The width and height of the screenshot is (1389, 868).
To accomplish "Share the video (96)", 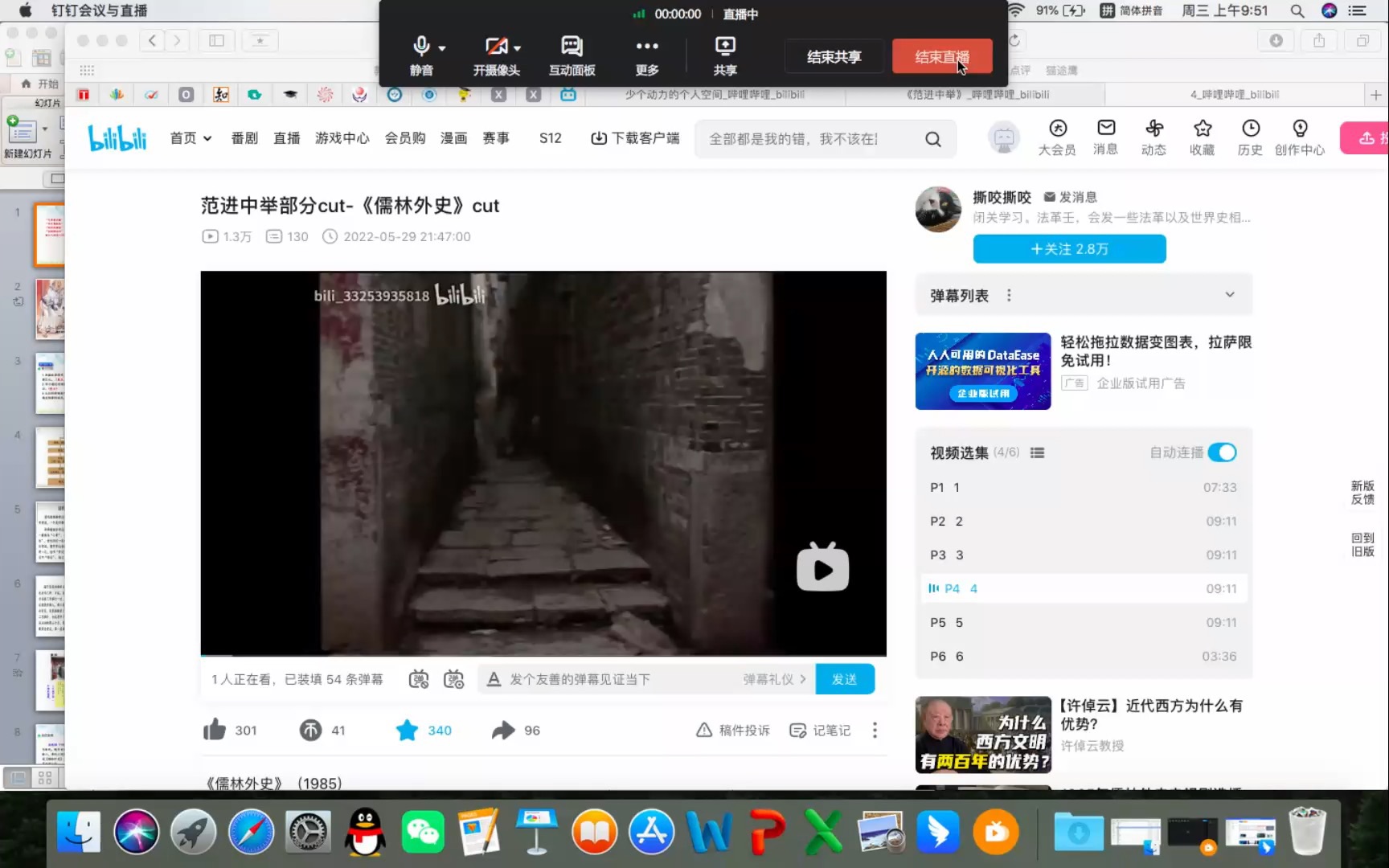I will coord(516,730).
